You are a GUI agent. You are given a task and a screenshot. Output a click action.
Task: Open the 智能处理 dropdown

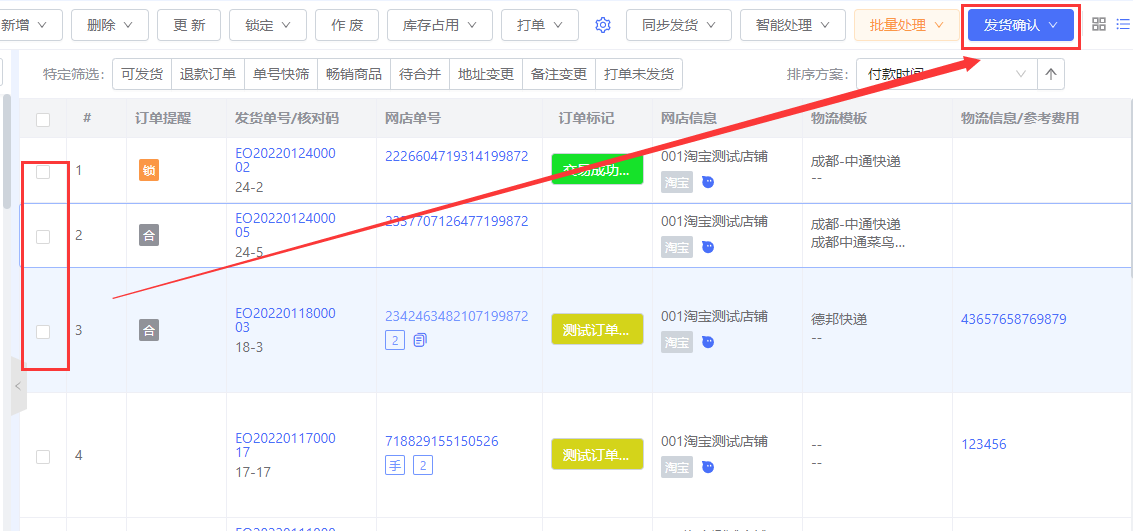[793, 25]
